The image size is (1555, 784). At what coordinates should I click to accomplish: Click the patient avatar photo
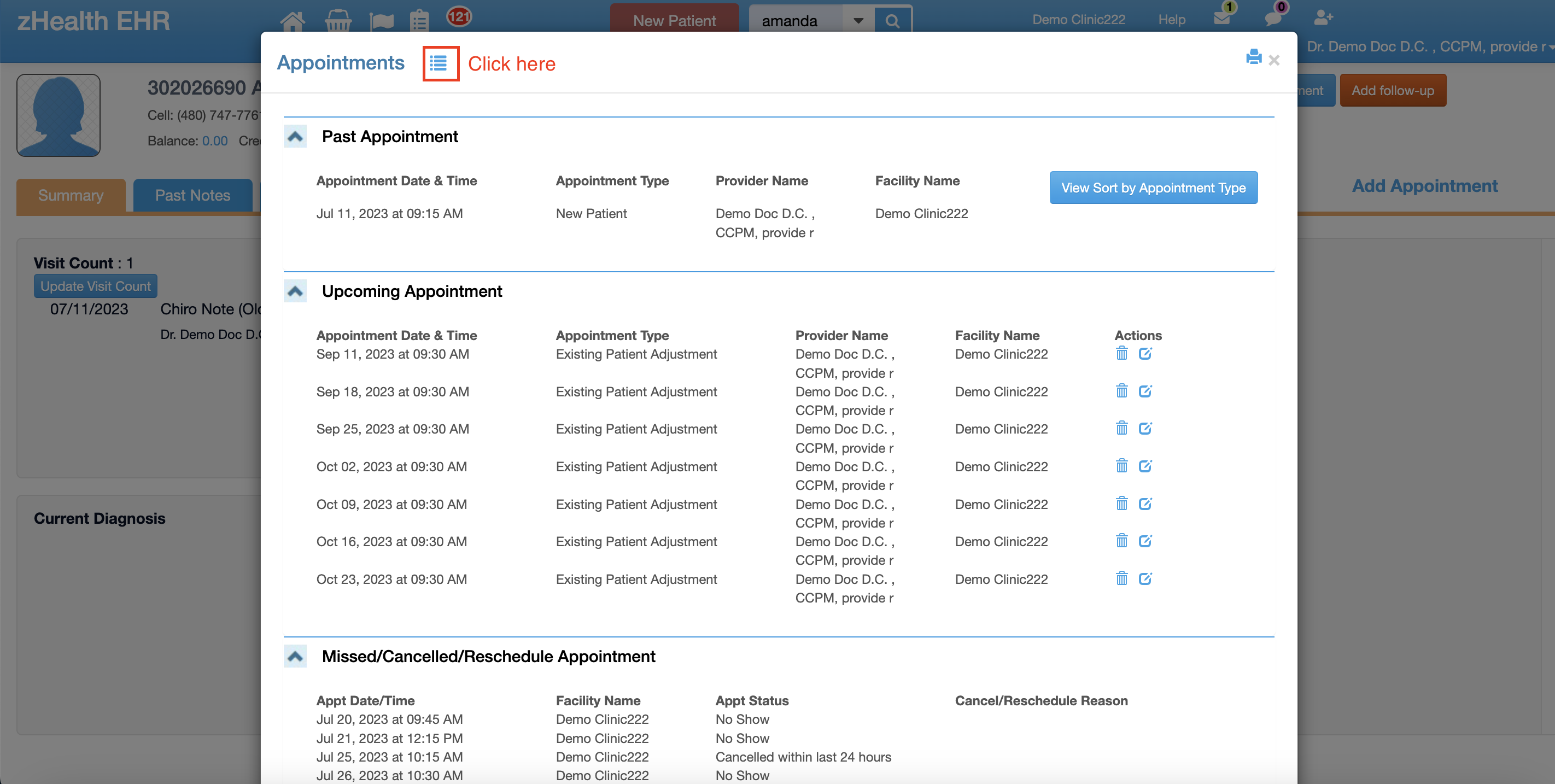coord(59,115)
